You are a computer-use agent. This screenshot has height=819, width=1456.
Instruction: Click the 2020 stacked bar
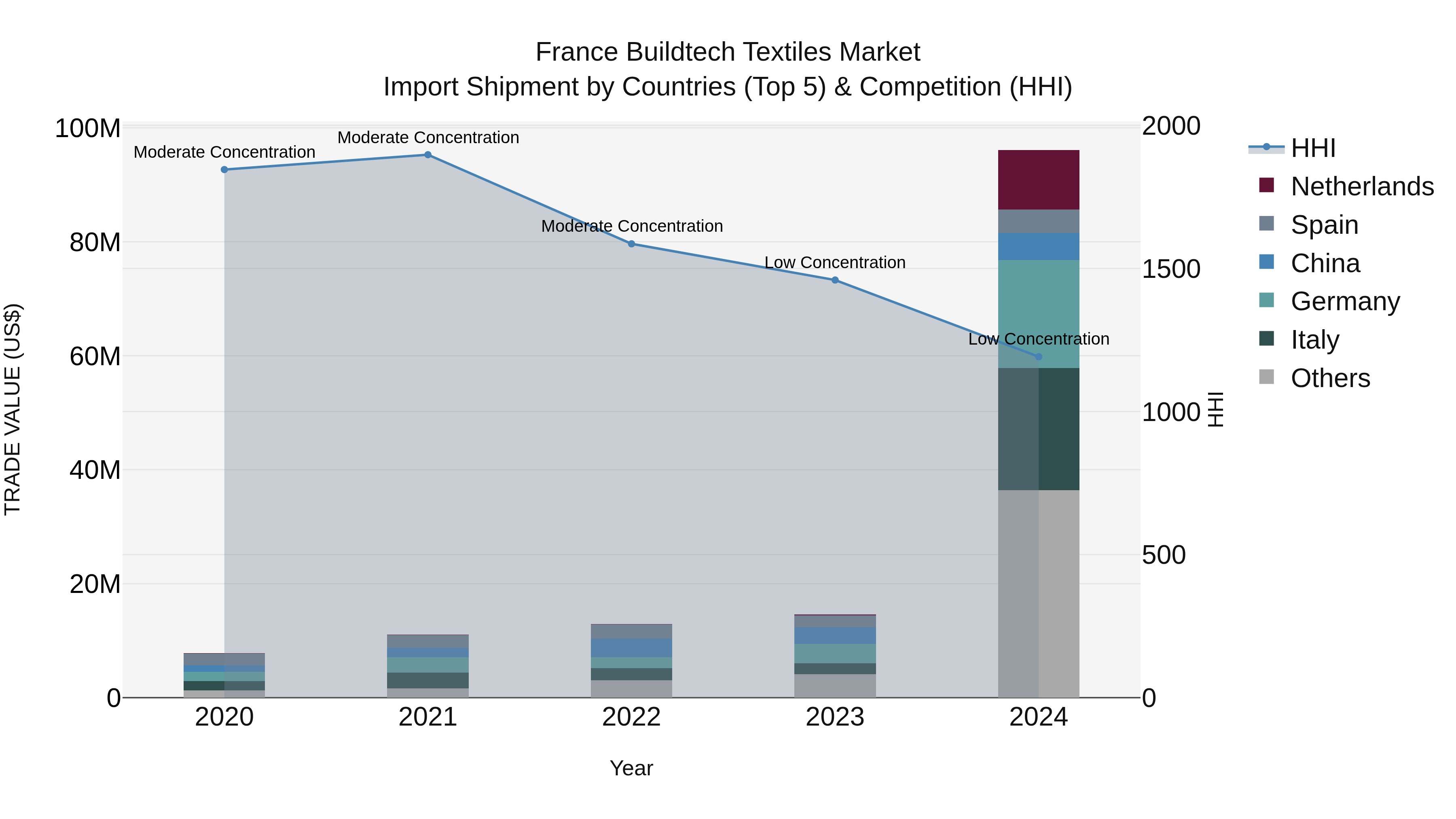224,675
